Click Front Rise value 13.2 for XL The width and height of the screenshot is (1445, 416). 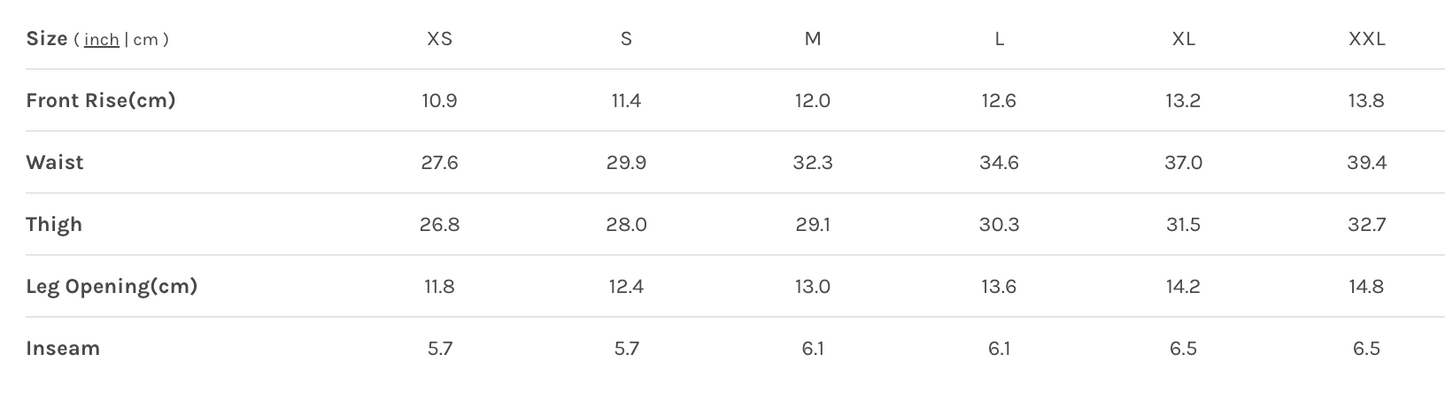[x=1183, y=101]
